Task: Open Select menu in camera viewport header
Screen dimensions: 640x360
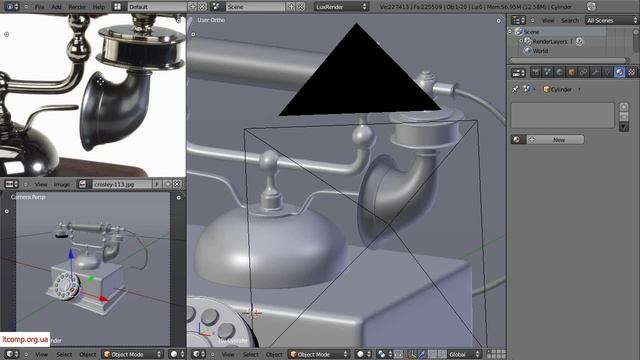Action: click(64, 354)
